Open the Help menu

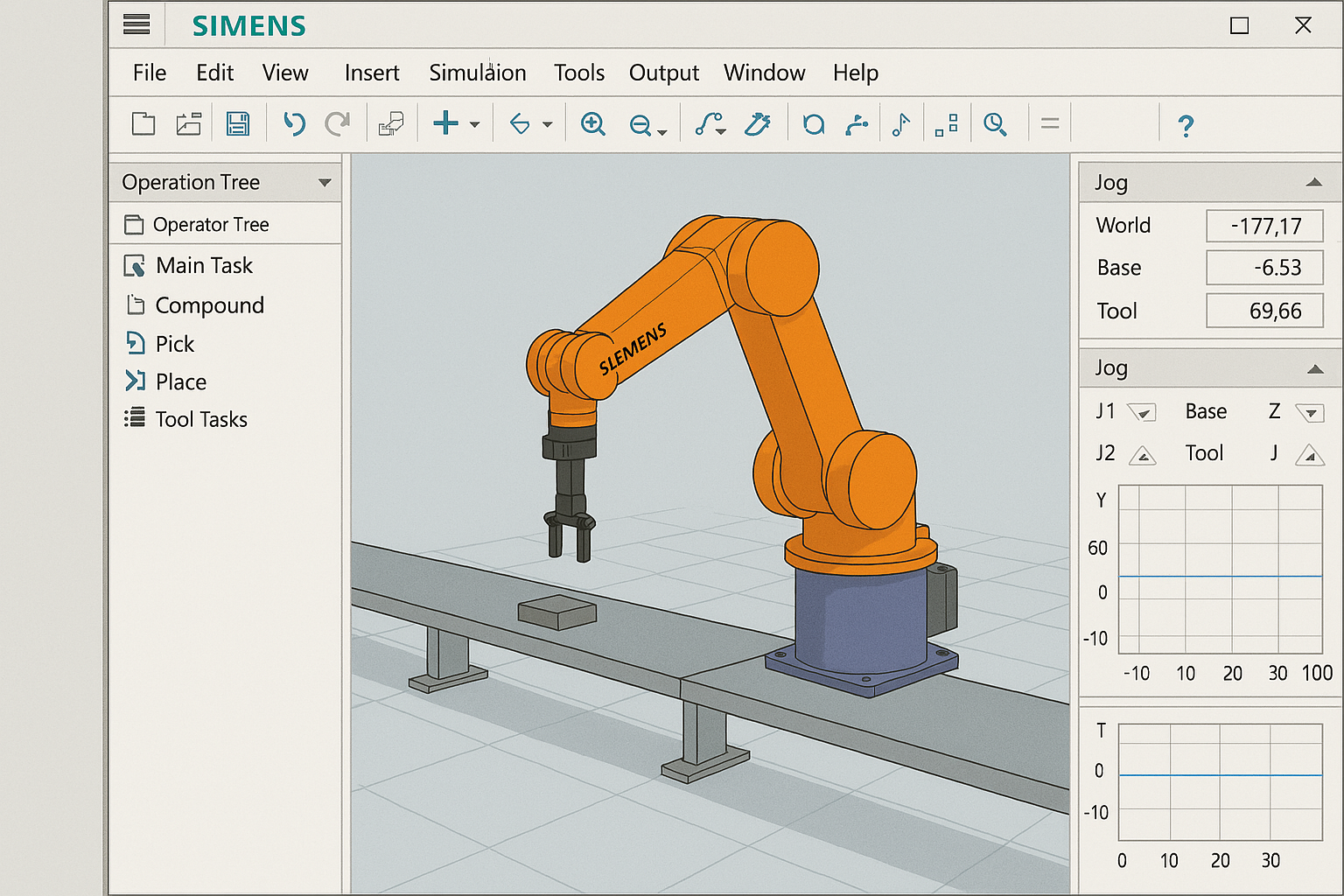(856, 73)
